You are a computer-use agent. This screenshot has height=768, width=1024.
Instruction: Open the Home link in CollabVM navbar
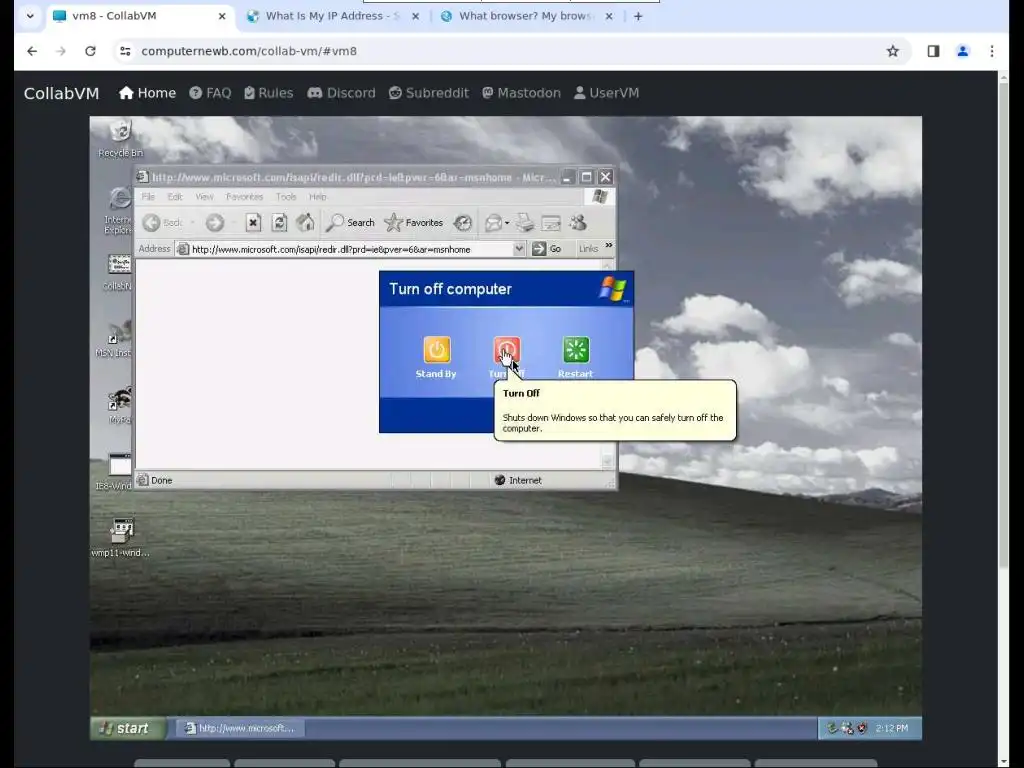[x=148, y=93]
